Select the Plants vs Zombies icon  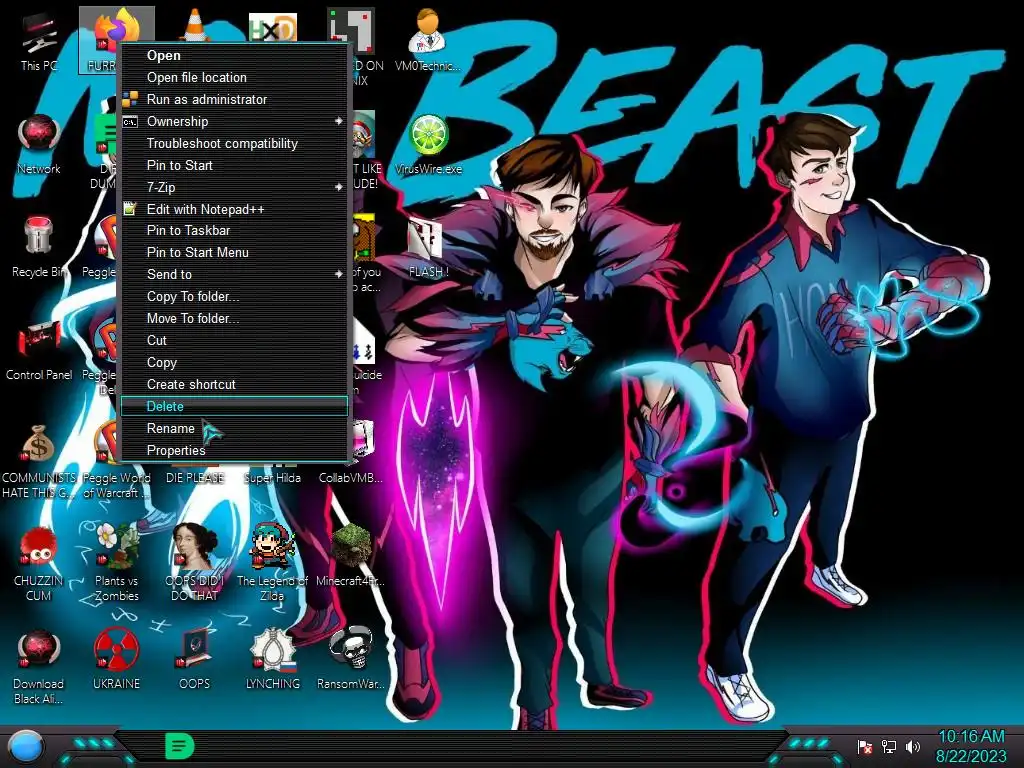pos(116,564)
